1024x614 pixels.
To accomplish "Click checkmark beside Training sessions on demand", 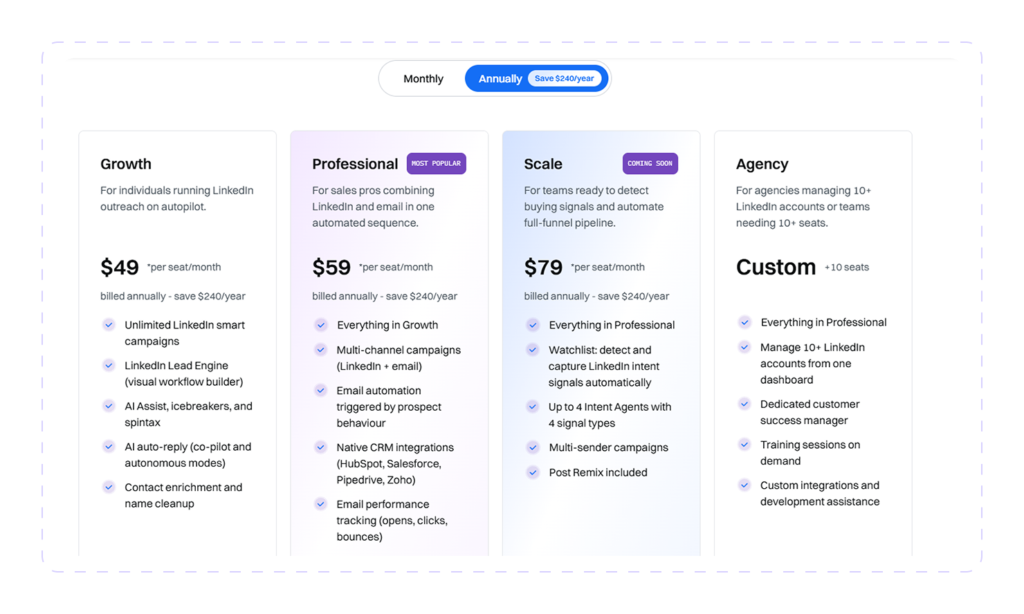I will click(x=744, y=444).
